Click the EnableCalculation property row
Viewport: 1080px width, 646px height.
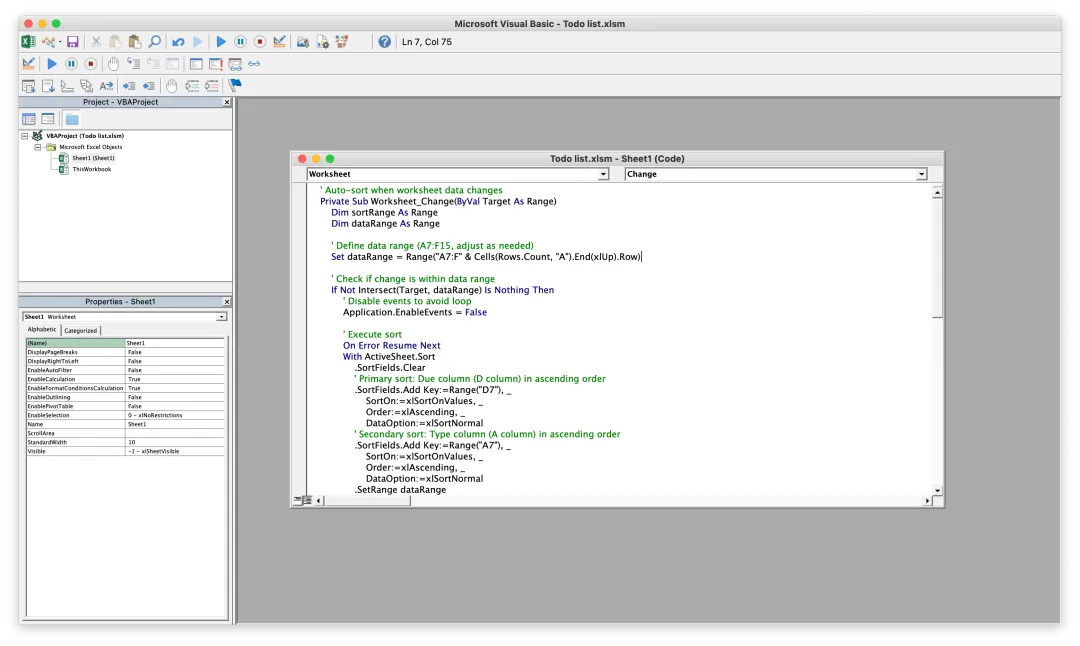coord(125,379)
